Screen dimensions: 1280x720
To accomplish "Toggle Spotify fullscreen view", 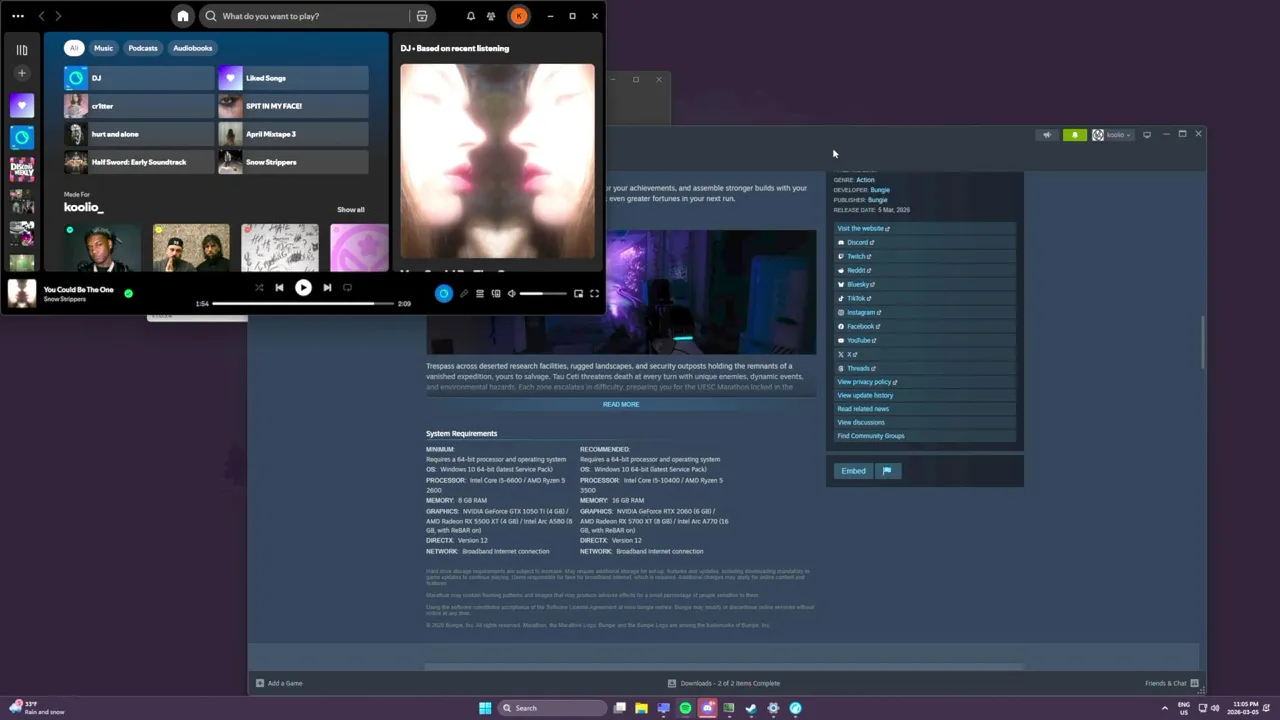I will [594, 294].
